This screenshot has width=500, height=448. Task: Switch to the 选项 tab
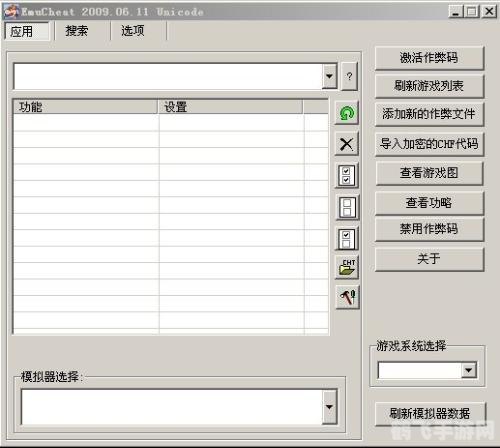pyautogui.click(x=138, y=31)
